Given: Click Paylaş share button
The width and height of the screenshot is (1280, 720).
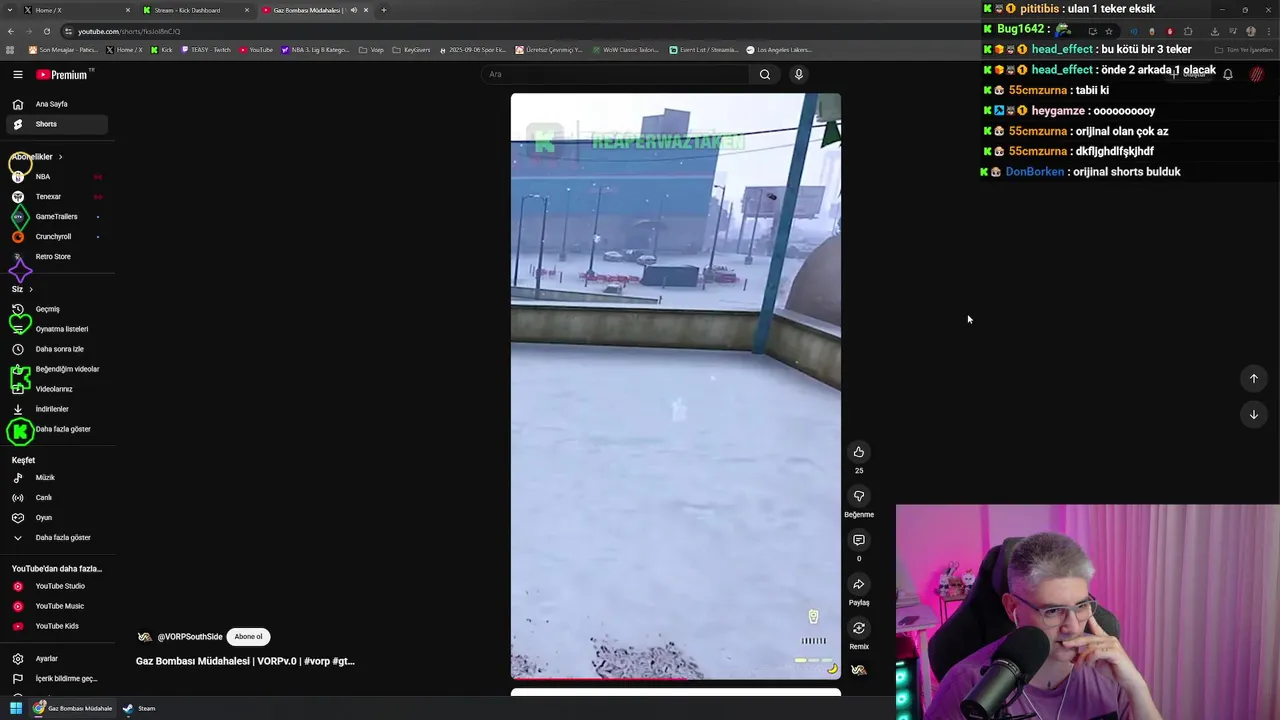Looking at the screenshot, I should pyautogui.click(x=858, y=584).
